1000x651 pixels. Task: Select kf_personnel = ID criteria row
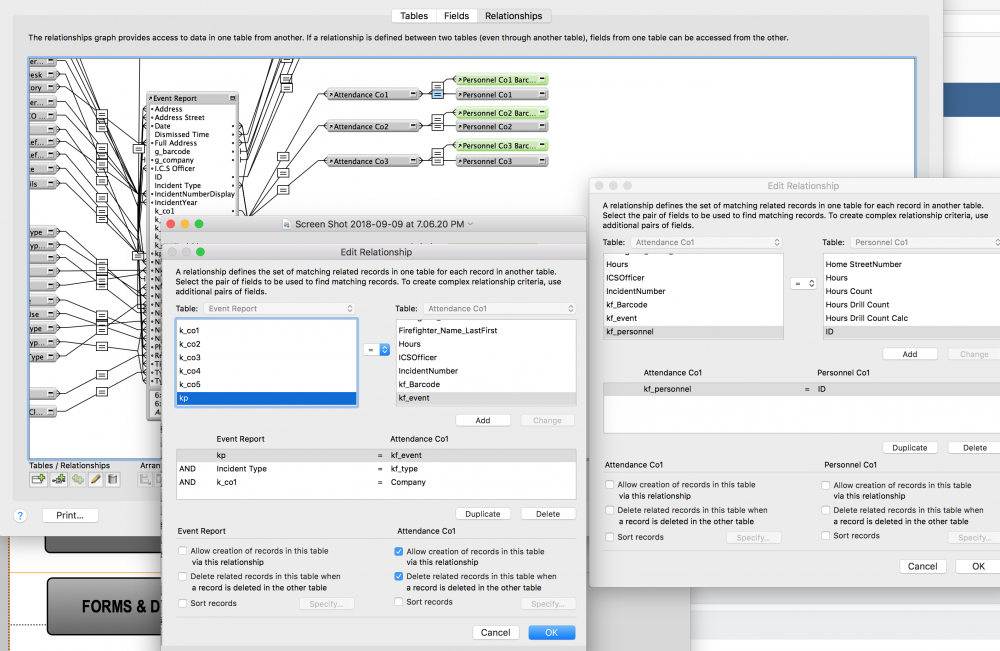pos(802,389)
